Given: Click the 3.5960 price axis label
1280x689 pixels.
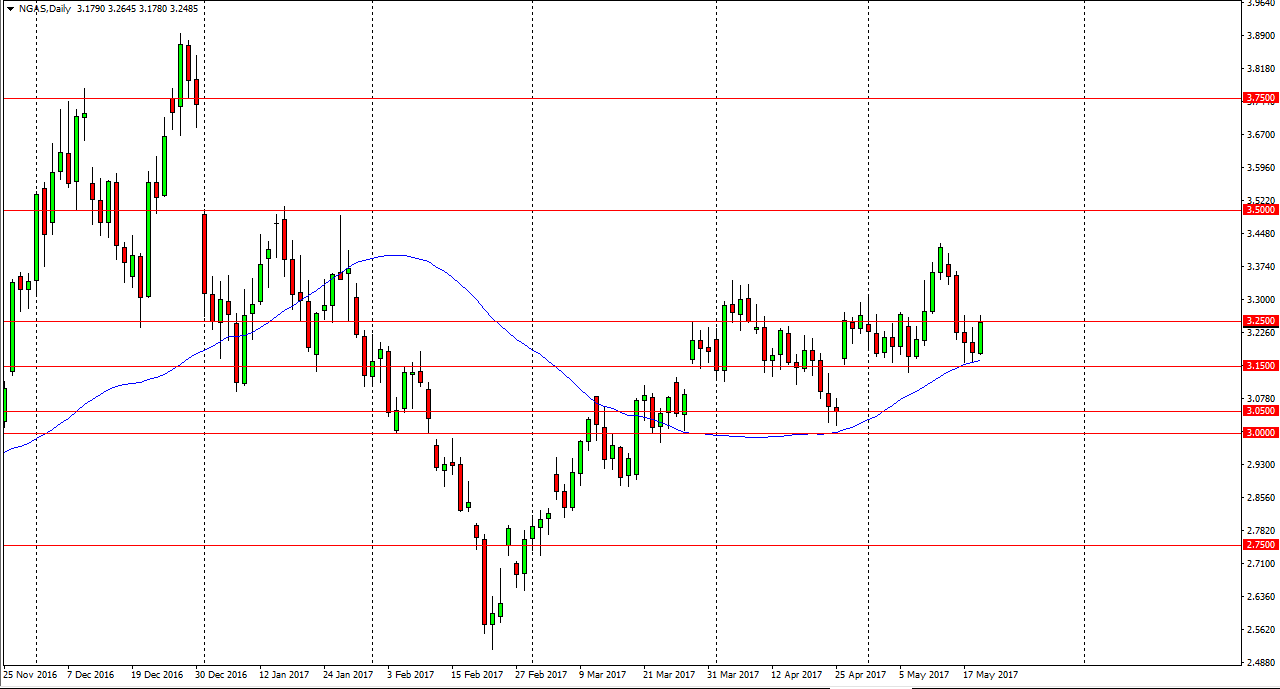Looking at the screenshot, I should [x=1260, y=168].
